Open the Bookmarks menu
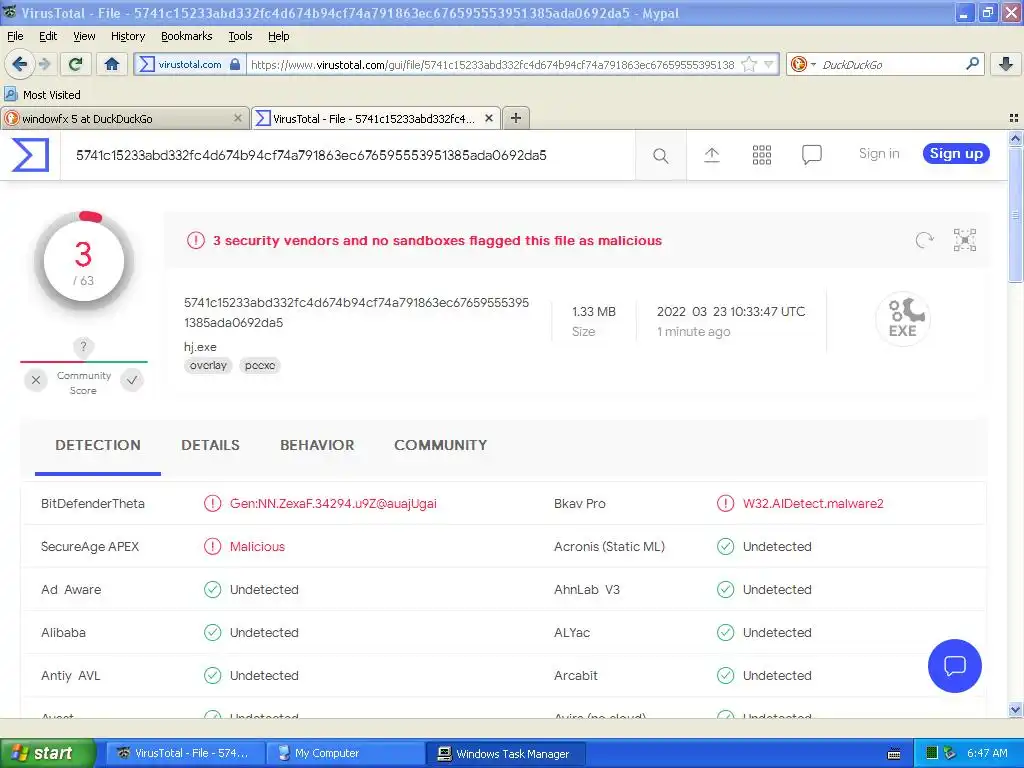 point(187,36)
